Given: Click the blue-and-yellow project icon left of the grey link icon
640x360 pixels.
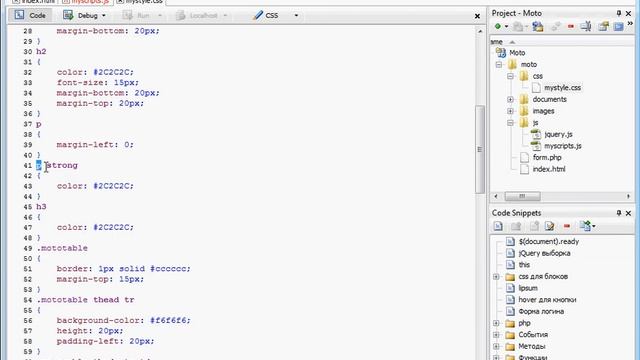Looking at the screenshot, I should (538, 27).
